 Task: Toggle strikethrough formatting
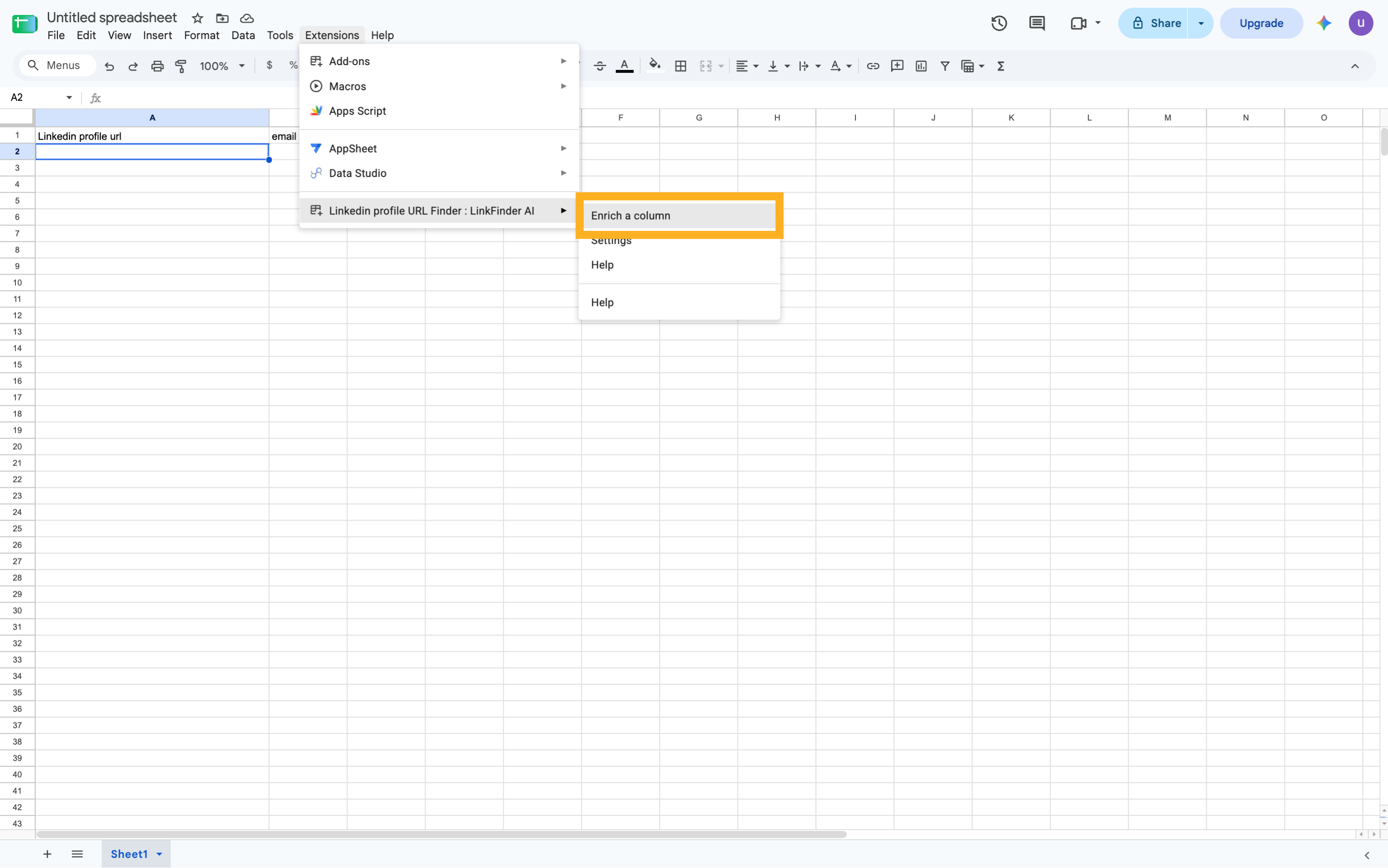pyautogui.click(x=600, y=66)
